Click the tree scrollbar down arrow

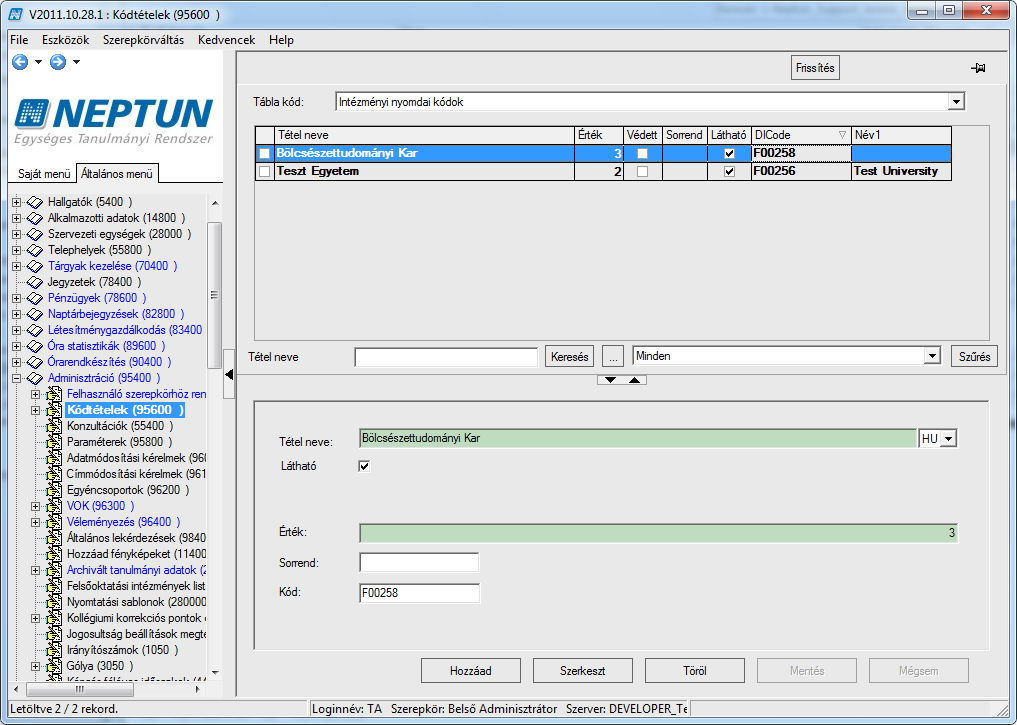215,672
